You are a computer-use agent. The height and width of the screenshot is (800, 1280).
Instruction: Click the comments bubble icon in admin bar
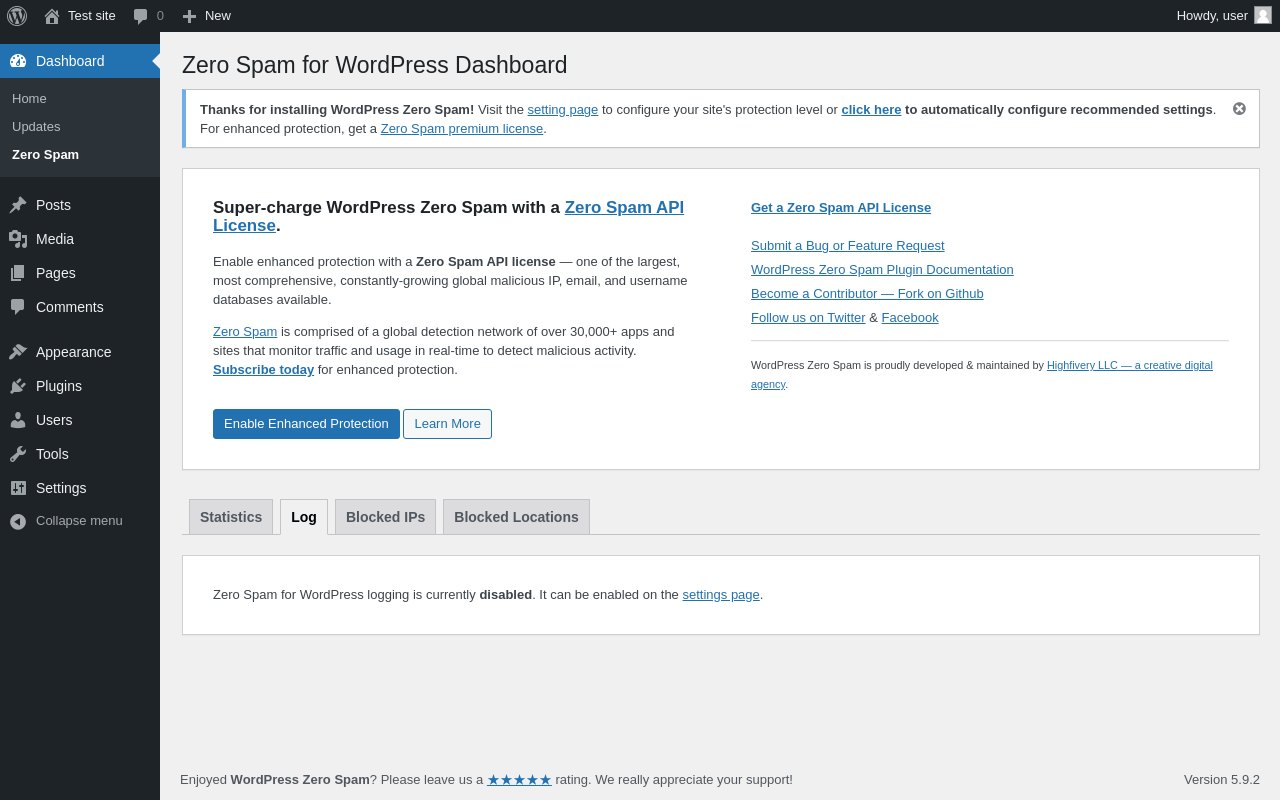pyautogui.click(x=140, y=16)
